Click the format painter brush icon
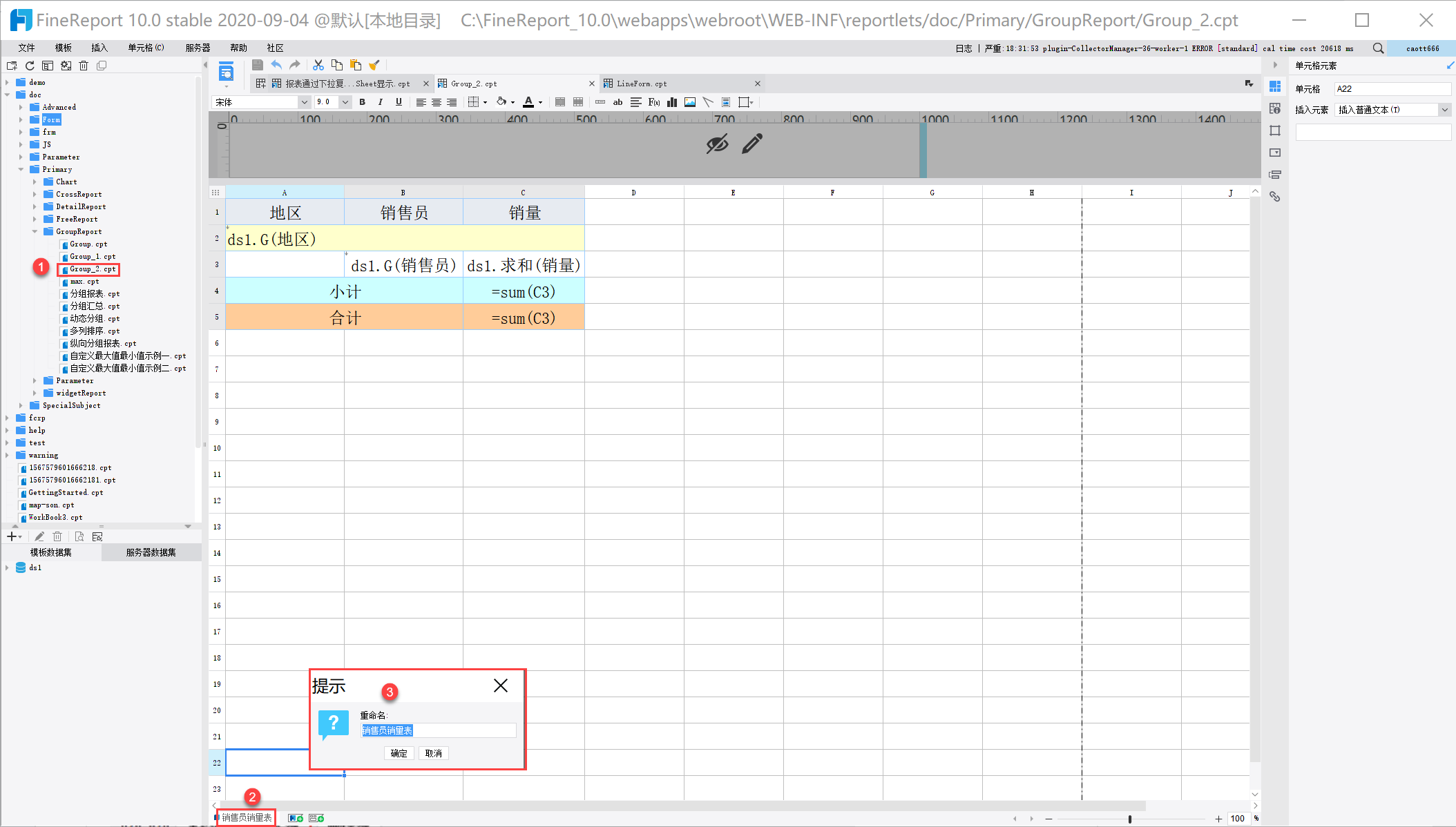 374,65
